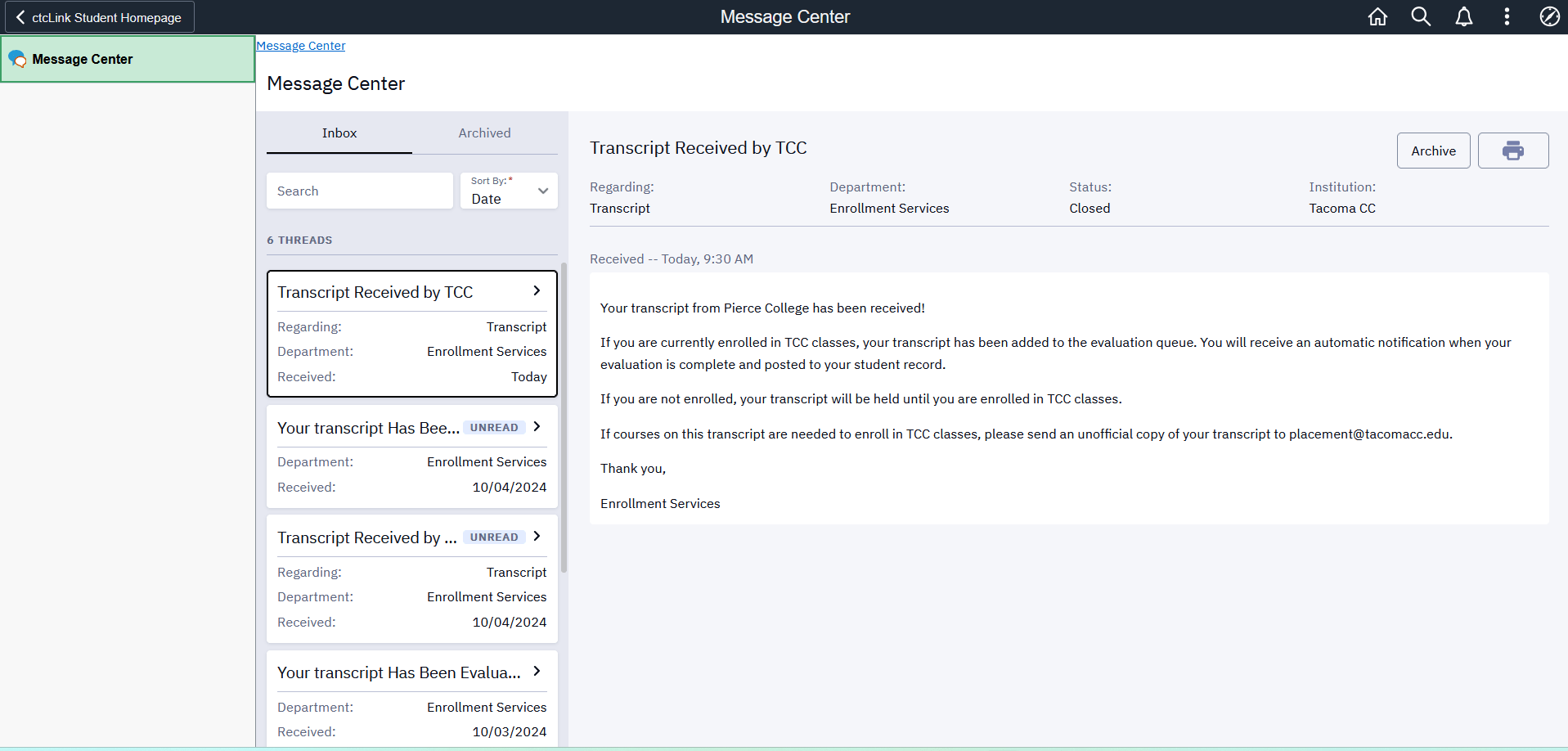
Task: Click the Message Center chat bubble icon
Action: click(17, 59)
